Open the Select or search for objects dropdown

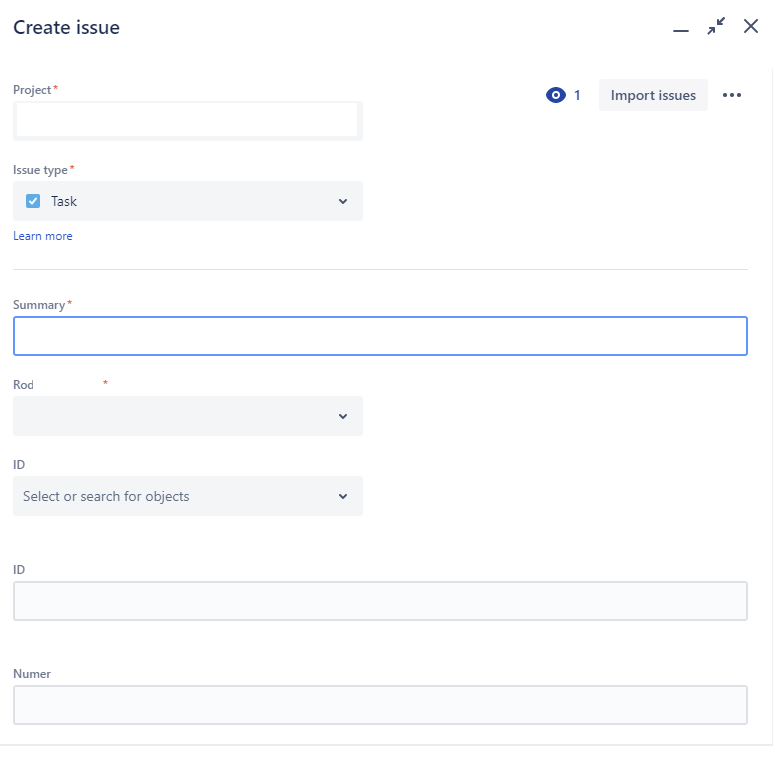(x=188, y=496)
